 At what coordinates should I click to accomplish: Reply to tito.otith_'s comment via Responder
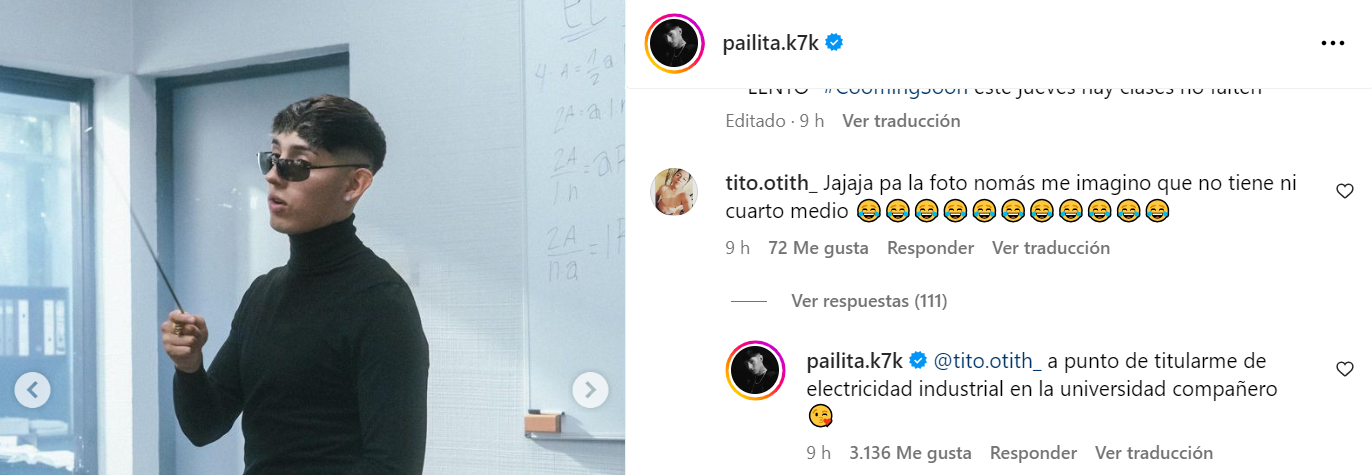[x=930, y=248]
